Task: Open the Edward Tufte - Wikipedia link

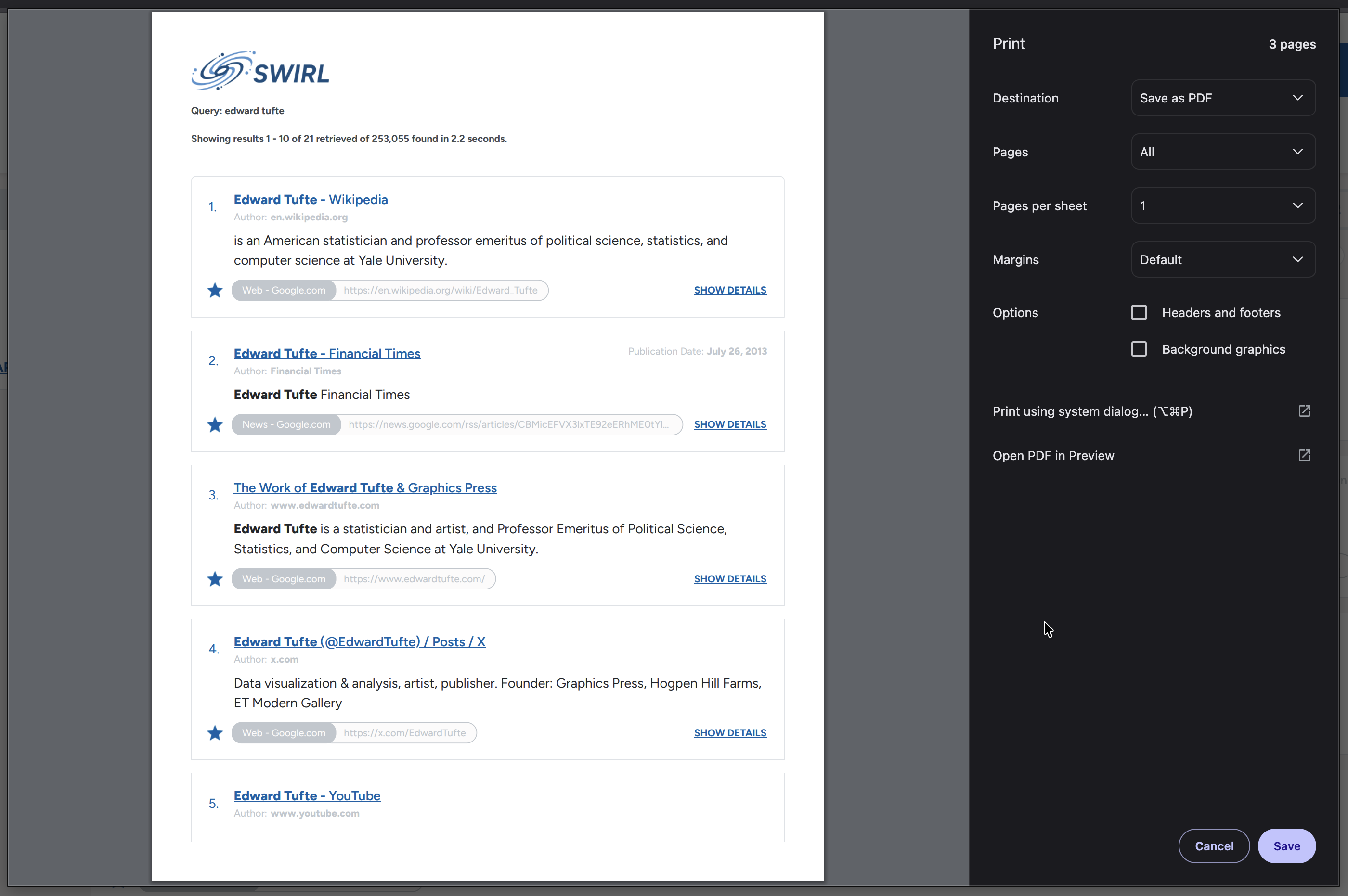Action: [311, 199]
